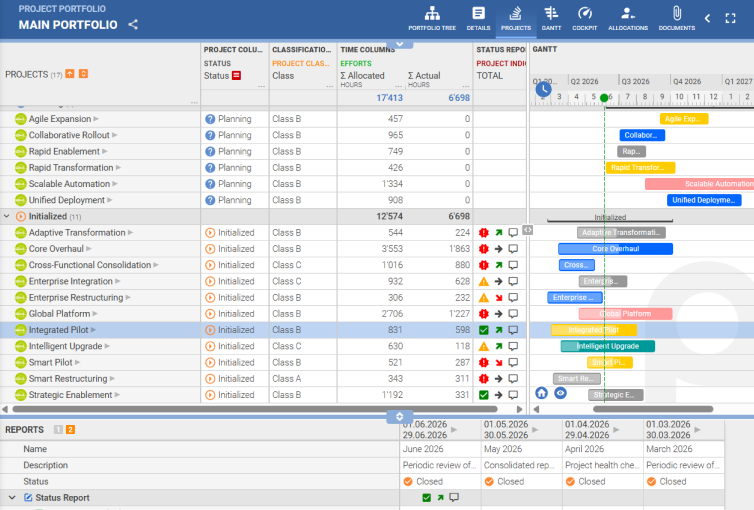Click the column menu dots under Status
This screenshot has height=510, width=754.
[262, 87]
